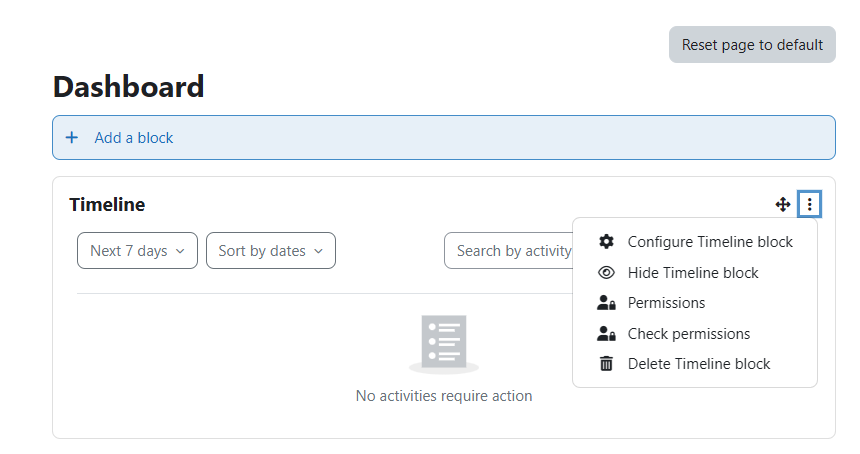860x454 pixels.
Task: Click the user-lock icon beside Permissions
Action: 606,303
